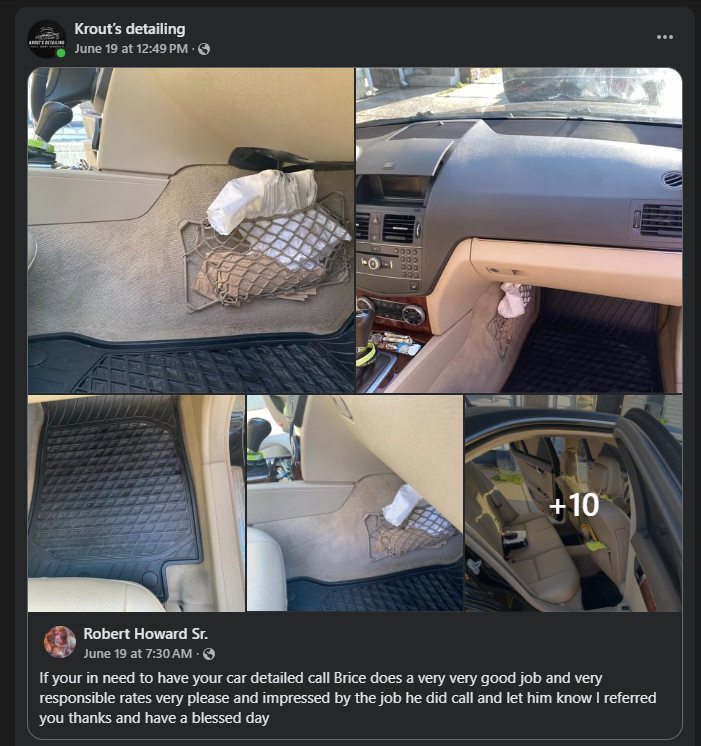Open the +10 more photos thumbnail

(573, 503)
